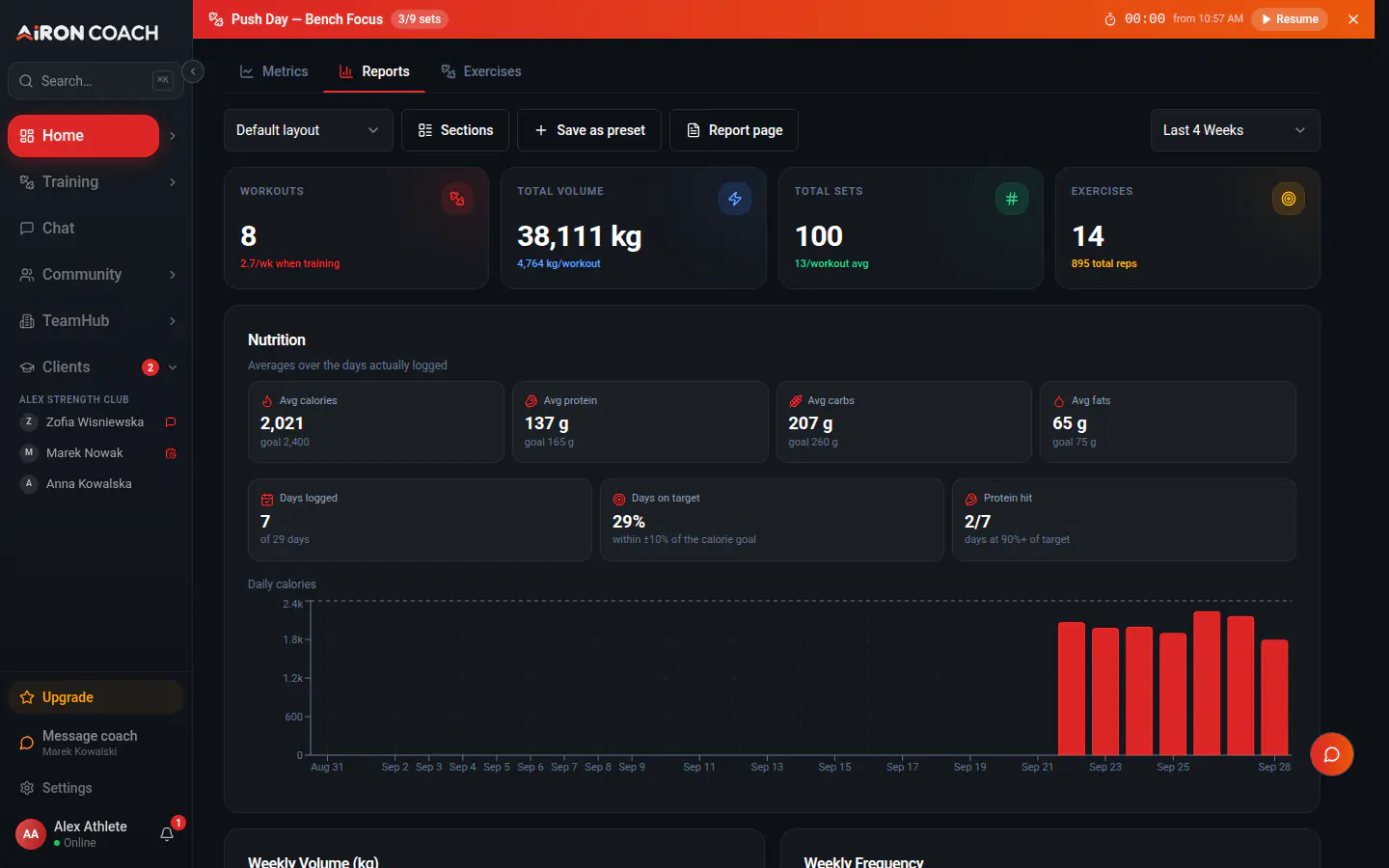
Task: Click the 3/9 sets badge
Action: (420, 19)
